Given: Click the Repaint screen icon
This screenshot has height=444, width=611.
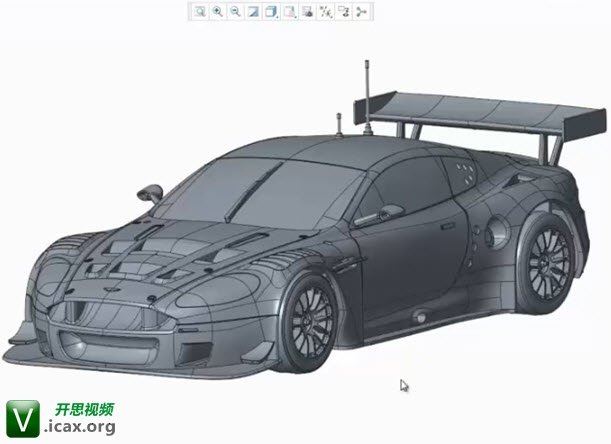Looking at the screenshot, I should tap(253, 12).
